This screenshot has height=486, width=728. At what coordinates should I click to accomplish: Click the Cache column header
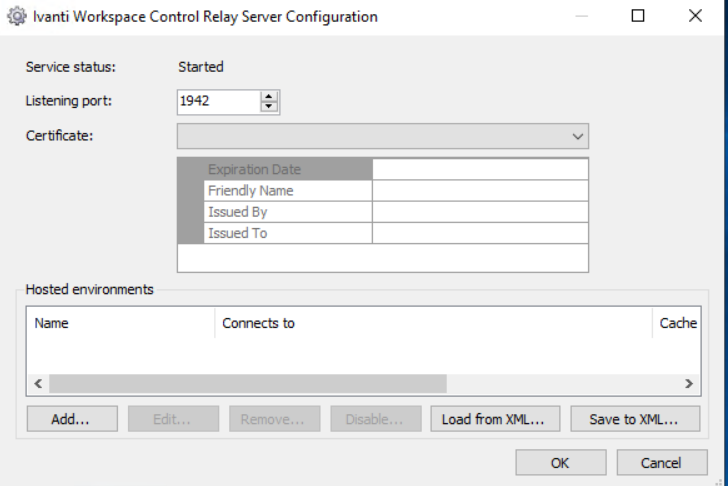pyautogui.click(x=677, y=323)
